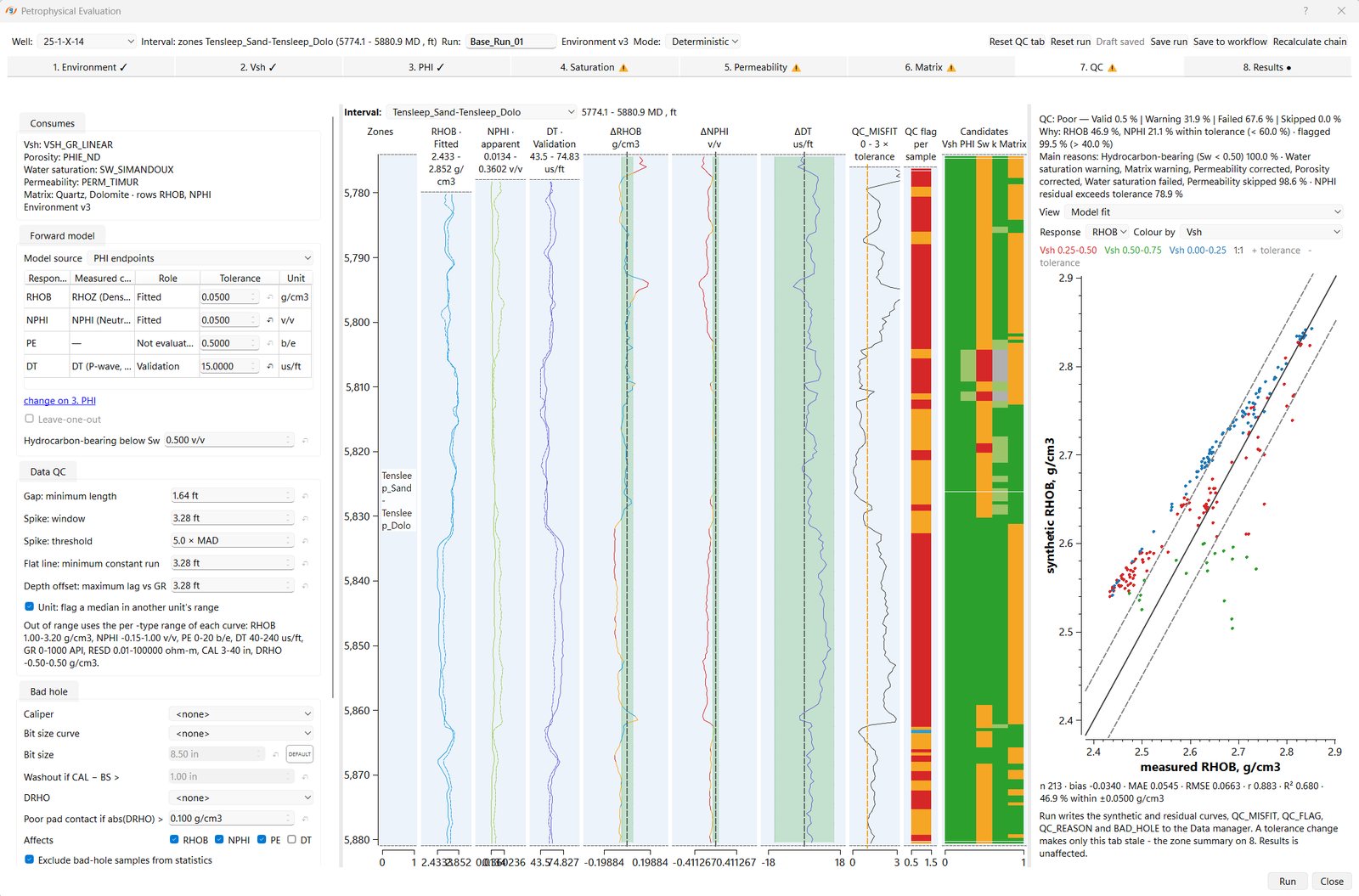This screenshot has width=1359, height=896.
Task: Click the Petrophysical Evaluation app icon in title bar
Action: point(11,11)
